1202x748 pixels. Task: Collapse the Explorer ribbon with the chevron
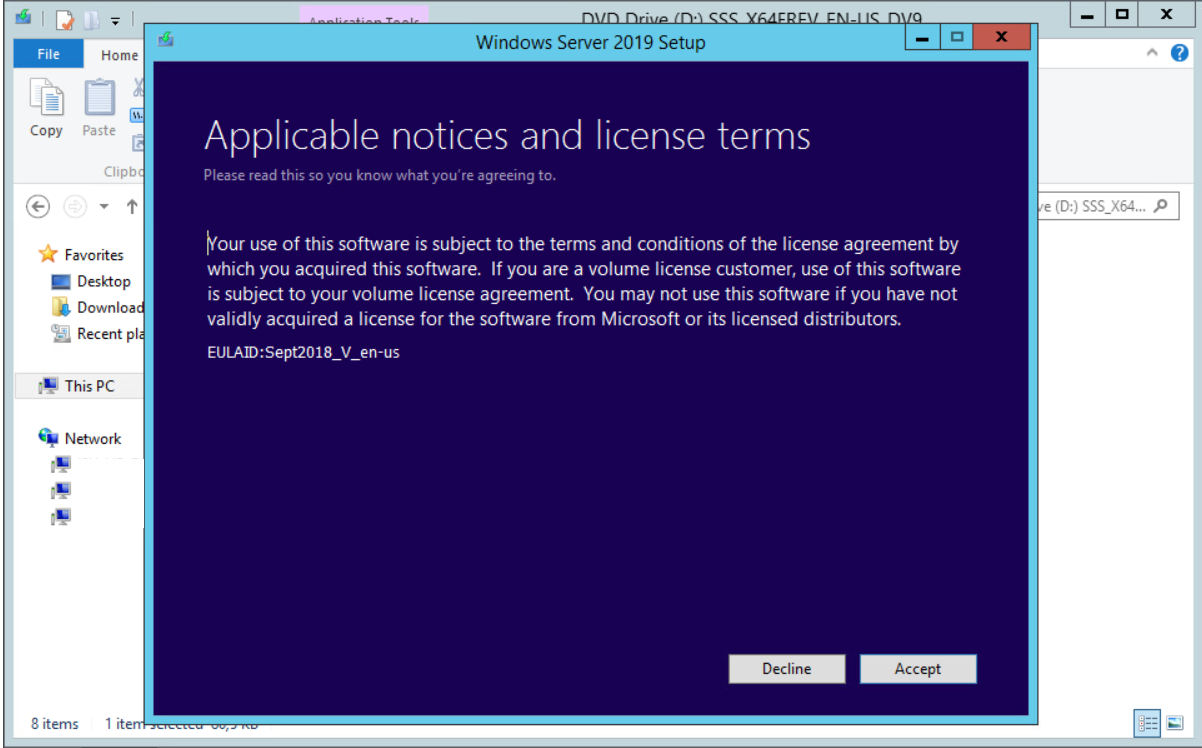point(1153,53)
